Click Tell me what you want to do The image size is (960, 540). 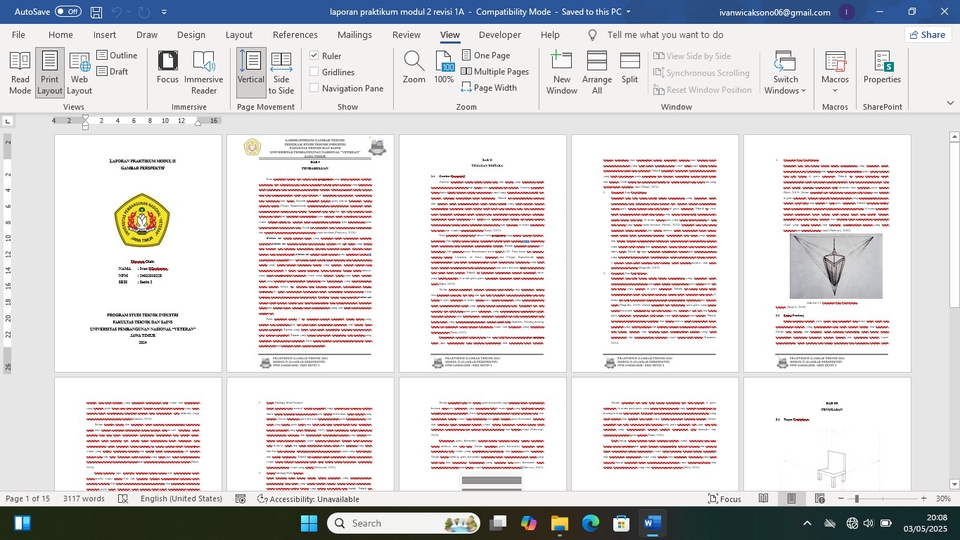[x=665, y=35]
